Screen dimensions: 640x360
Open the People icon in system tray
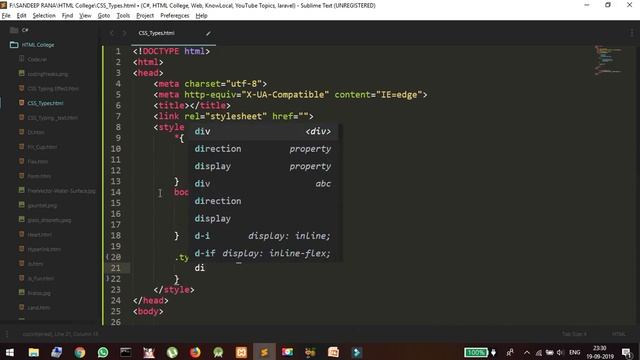click(x=510, y=352)
